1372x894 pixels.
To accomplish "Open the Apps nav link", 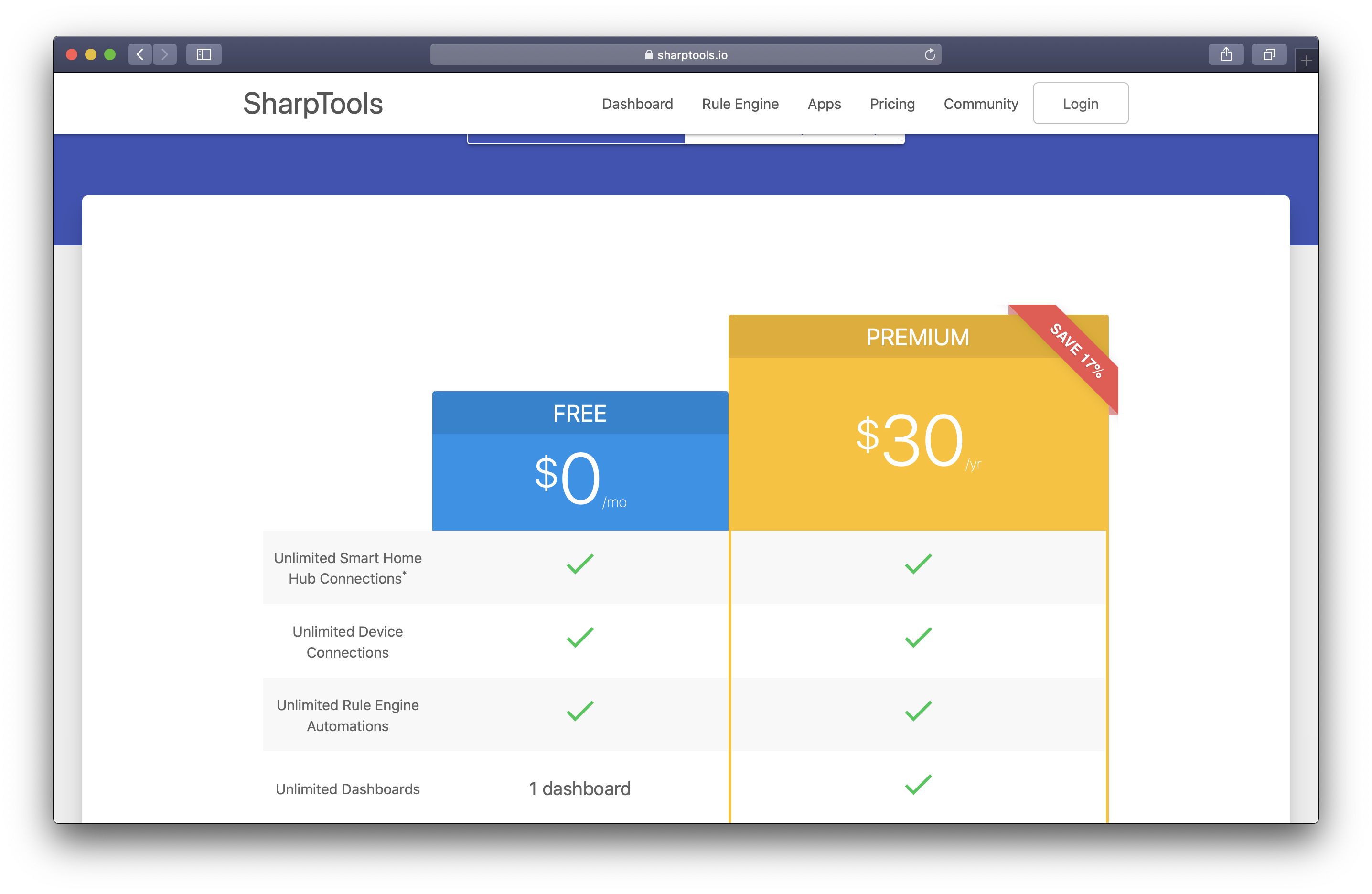I will click(824, 104).
